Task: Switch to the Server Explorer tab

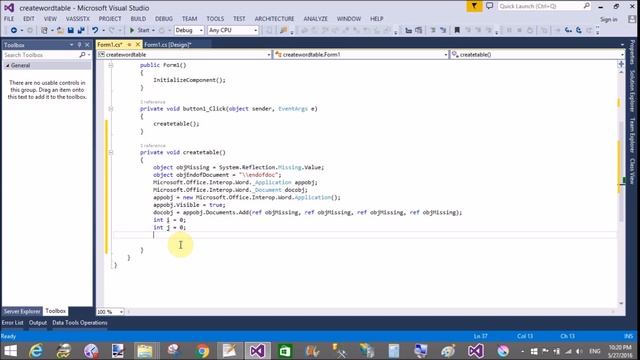Action: click(22, 311)
